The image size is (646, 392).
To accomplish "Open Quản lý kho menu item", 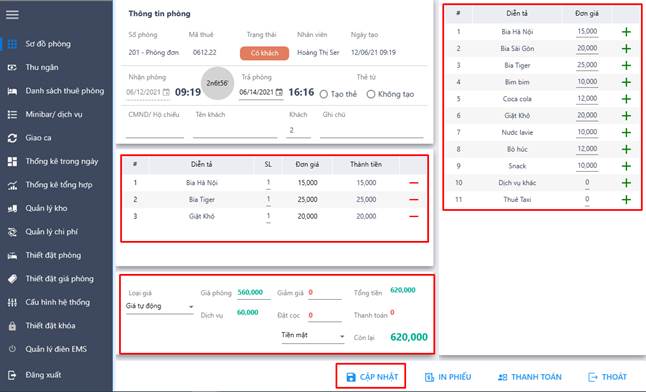I will tap(46, 208).
